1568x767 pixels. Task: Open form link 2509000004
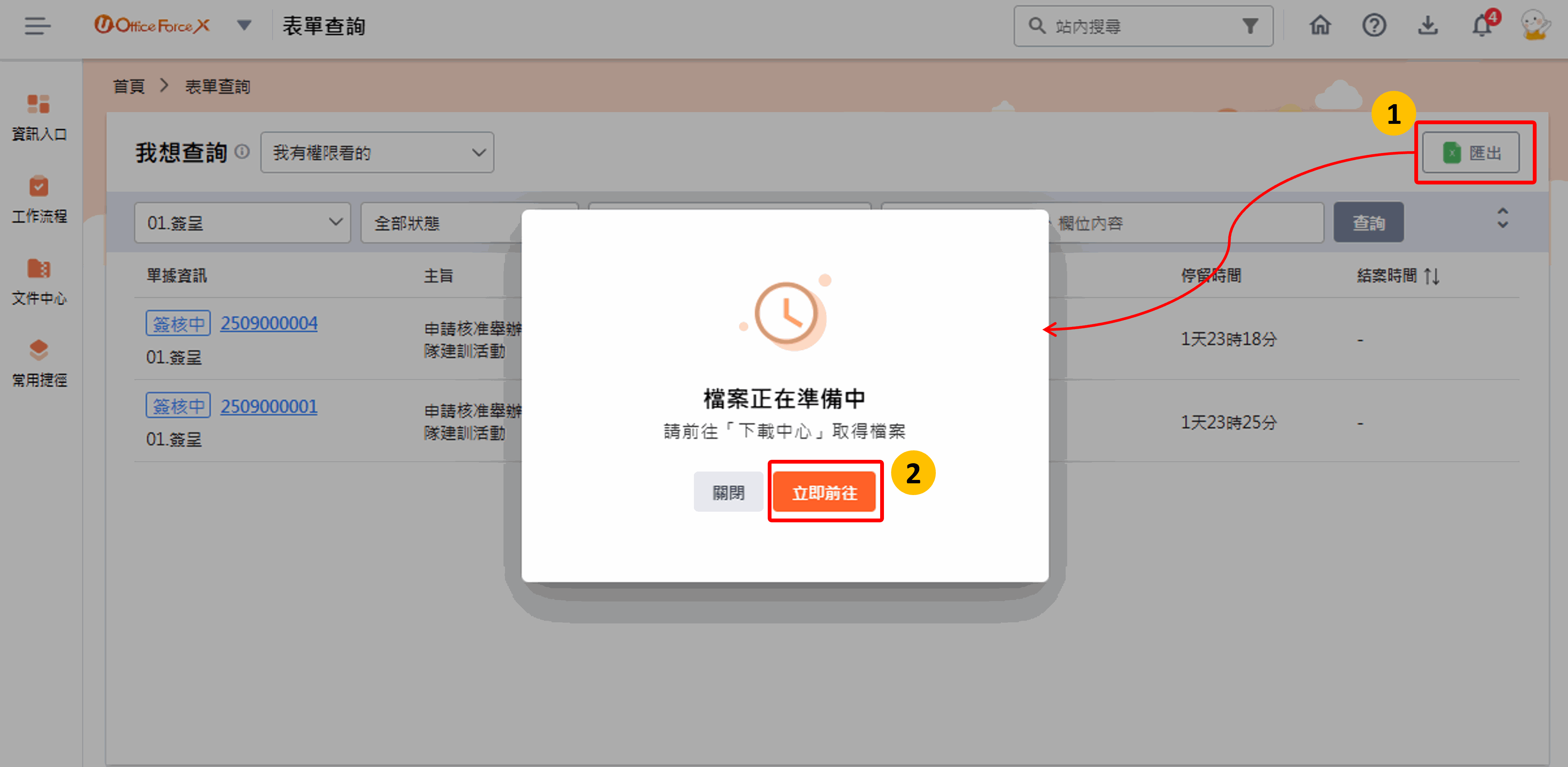click(268, 323)
